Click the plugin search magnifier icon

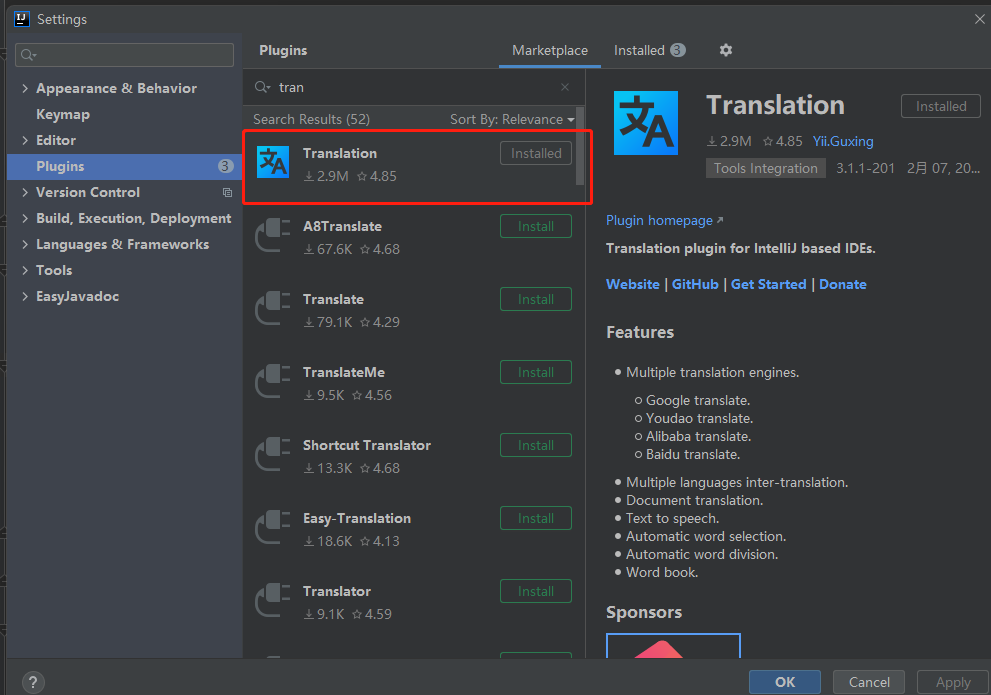tap(262, 87)
